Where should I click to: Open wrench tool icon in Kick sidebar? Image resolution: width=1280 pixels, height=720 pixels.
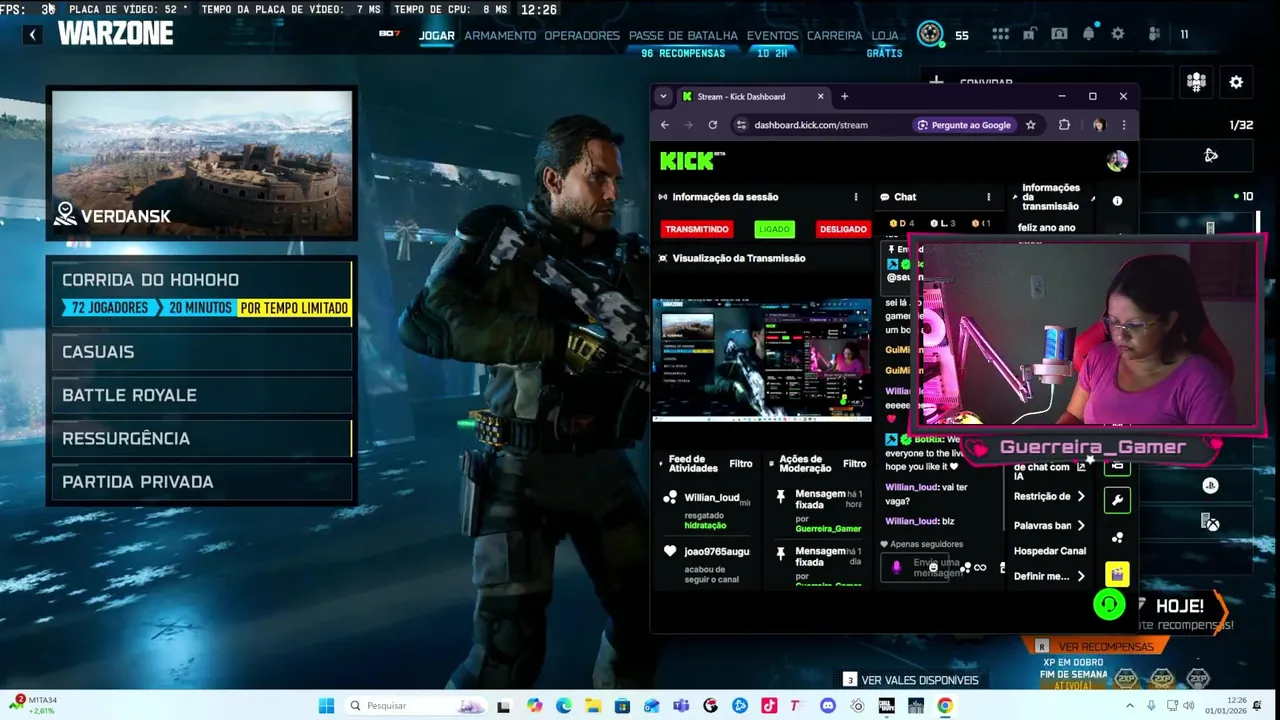click(1117, 500)
